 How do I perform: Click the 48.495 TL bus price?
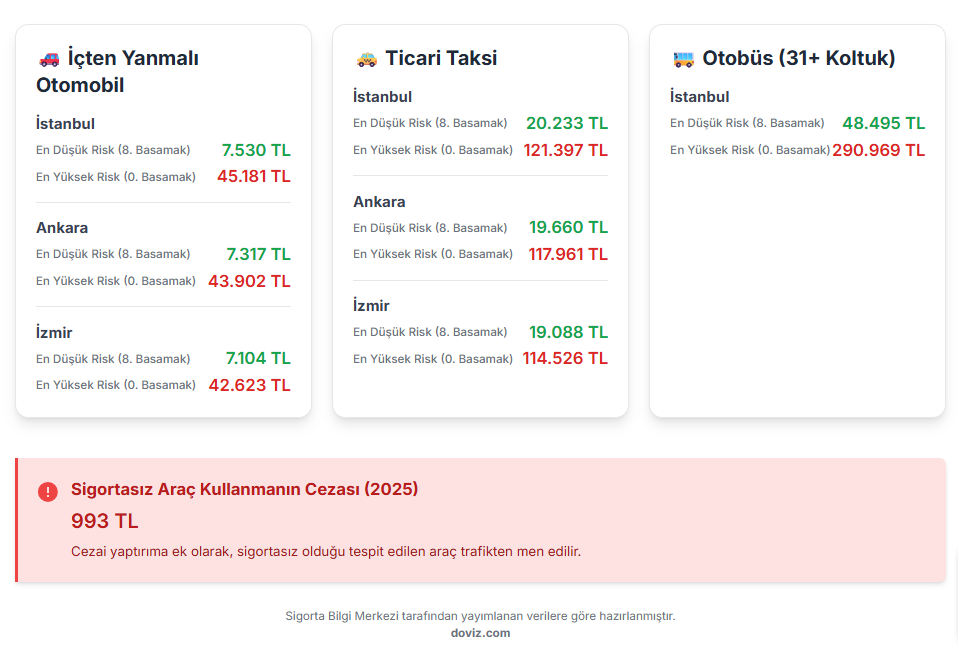point(884,123)
